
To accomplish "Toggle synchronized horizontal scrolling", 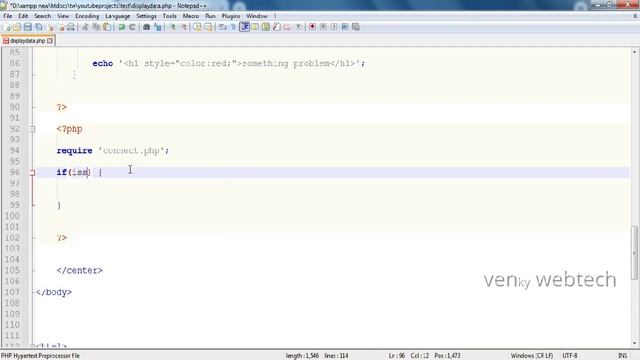I will pos(209,27).
